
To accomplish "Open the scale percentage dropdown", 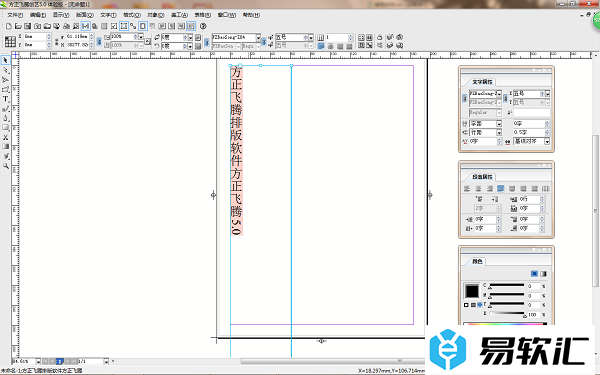I will coord(141,37).
